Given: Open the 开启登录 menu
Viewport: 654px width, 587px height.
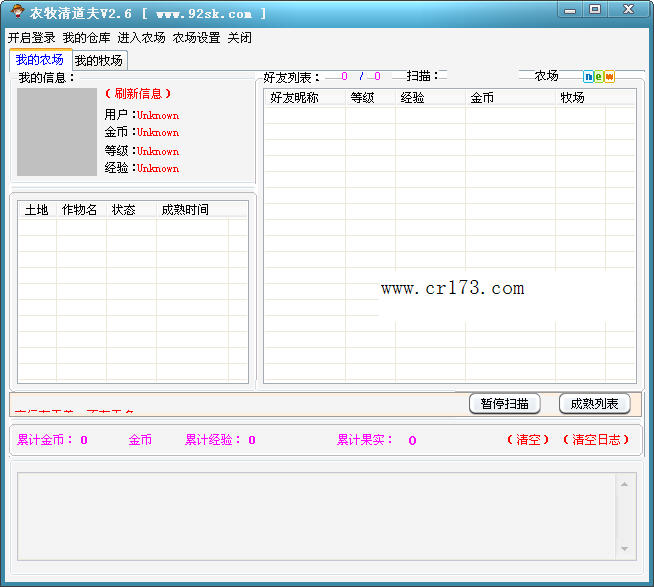Looking at the screenshot, I should pyautogui.click(x=32, y=38).
